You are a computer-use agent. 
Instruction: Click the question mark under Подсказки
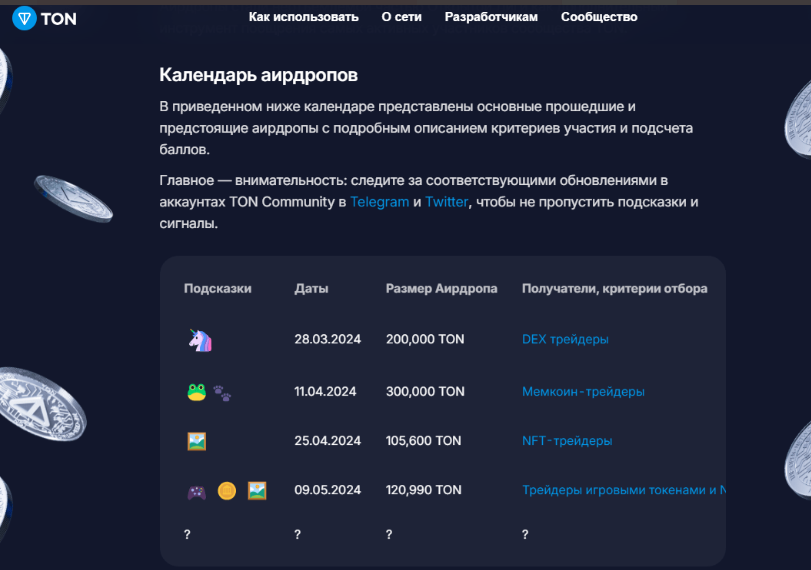point(187,535)
